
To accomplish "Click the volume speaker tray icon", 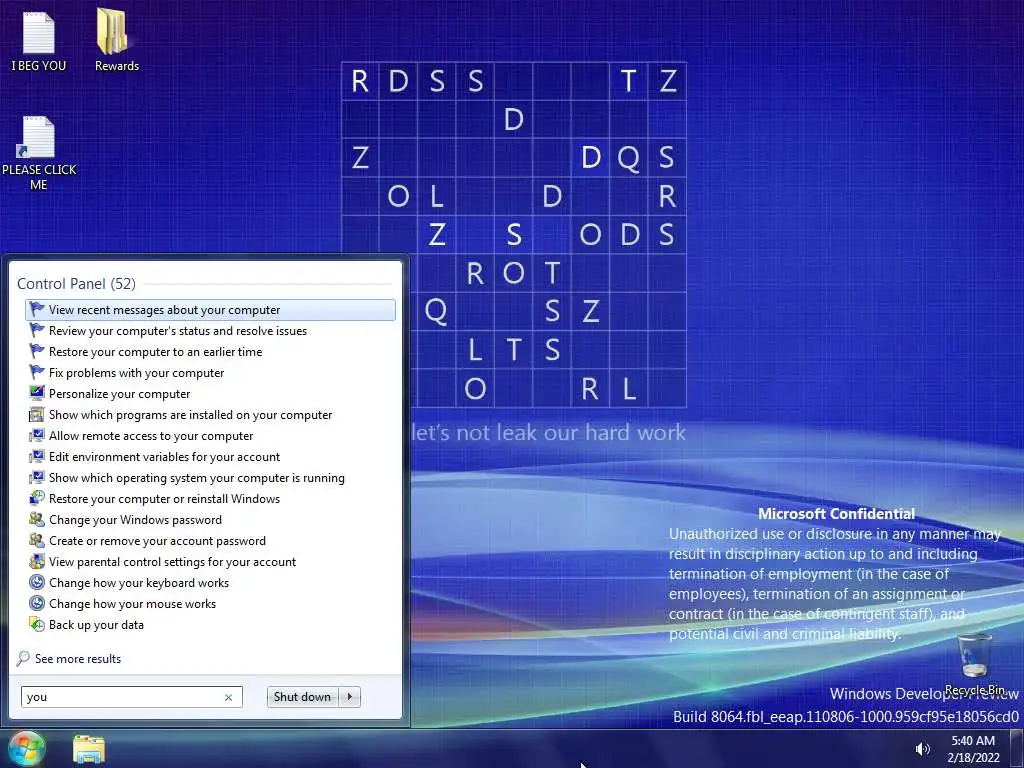I will (922, 749).
